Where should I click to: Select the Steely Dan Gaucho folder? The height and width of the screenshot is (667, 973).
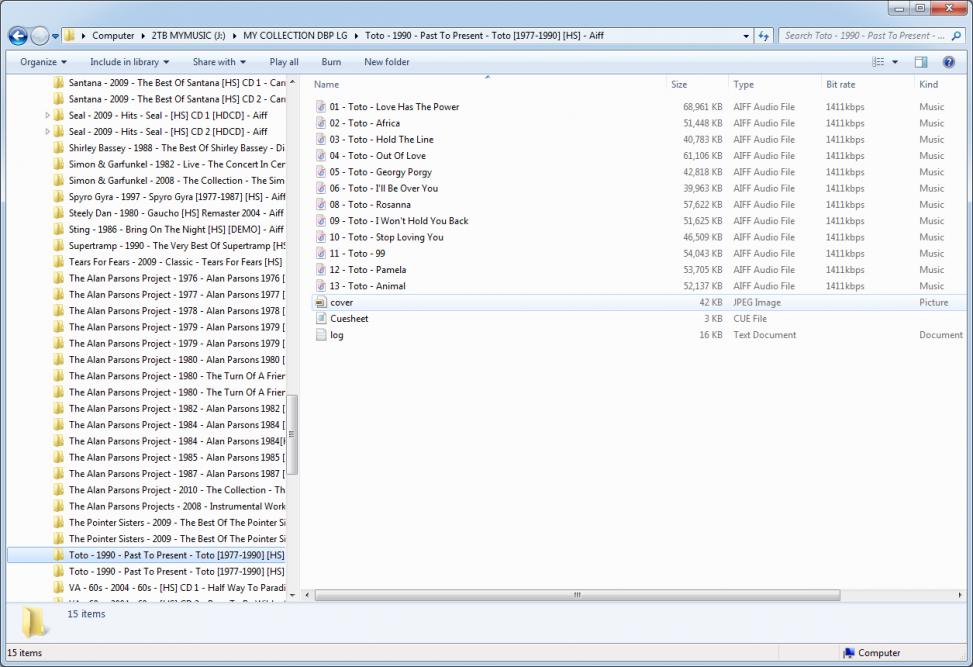click(x=175, y=213)
